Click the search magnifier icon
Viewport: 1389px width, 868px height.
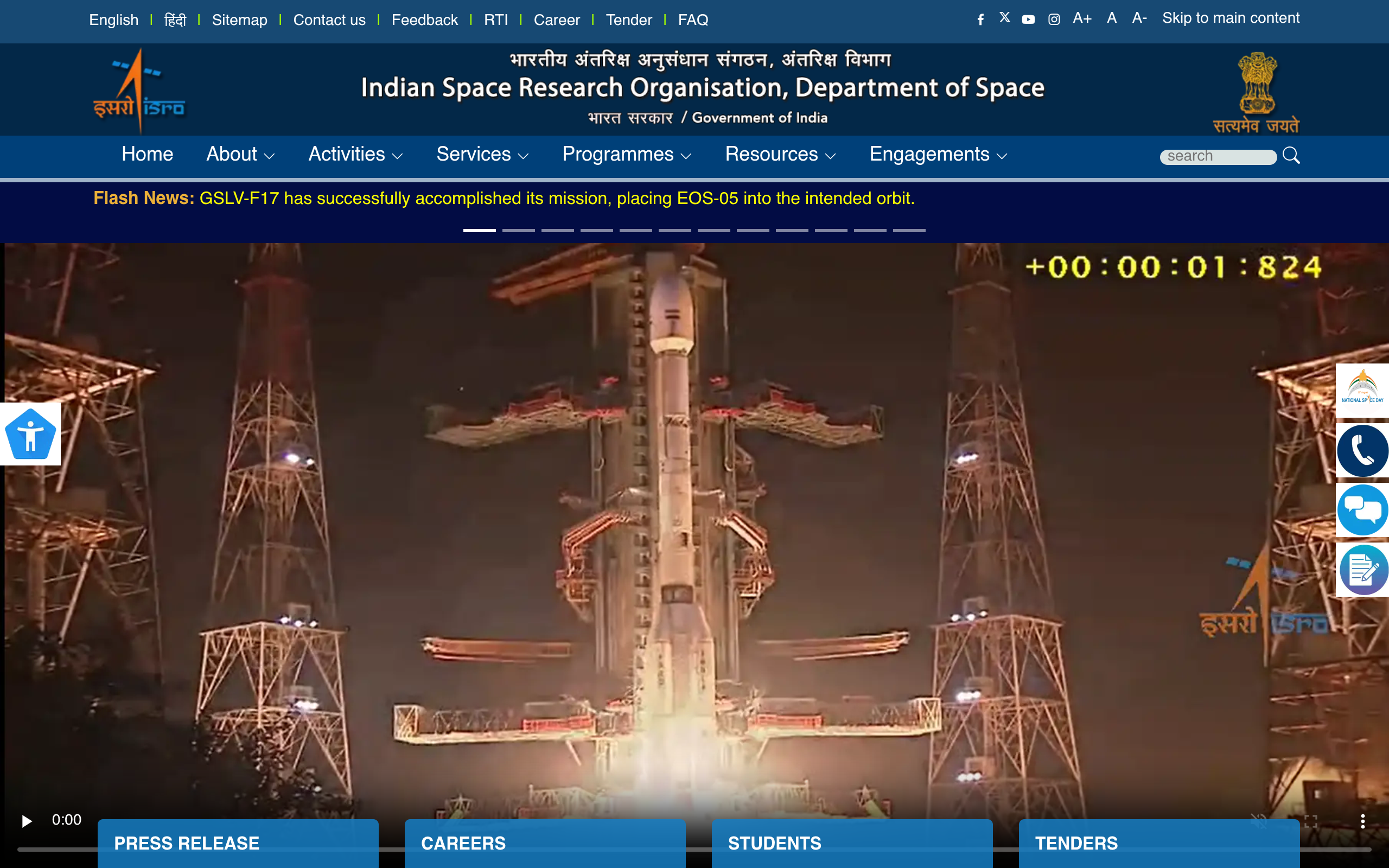click(x=1291, y=155)
